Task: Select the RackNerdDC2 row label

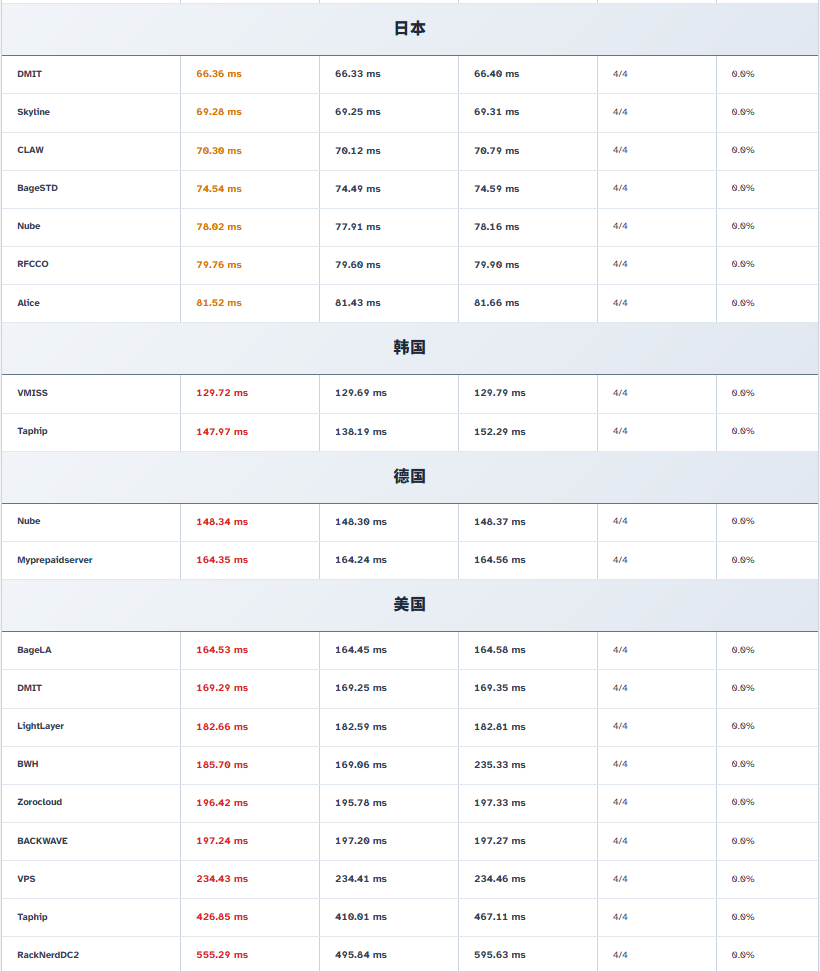Action: click(x=48, y=955)
